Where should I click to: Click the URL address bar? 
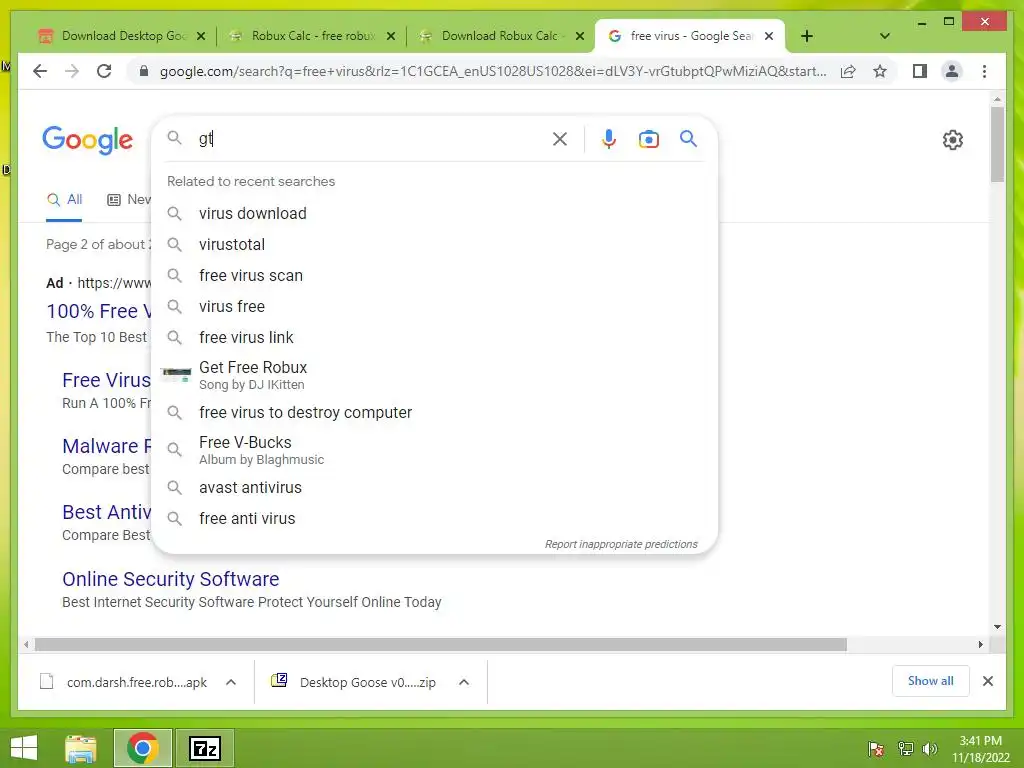click(493, 71)
